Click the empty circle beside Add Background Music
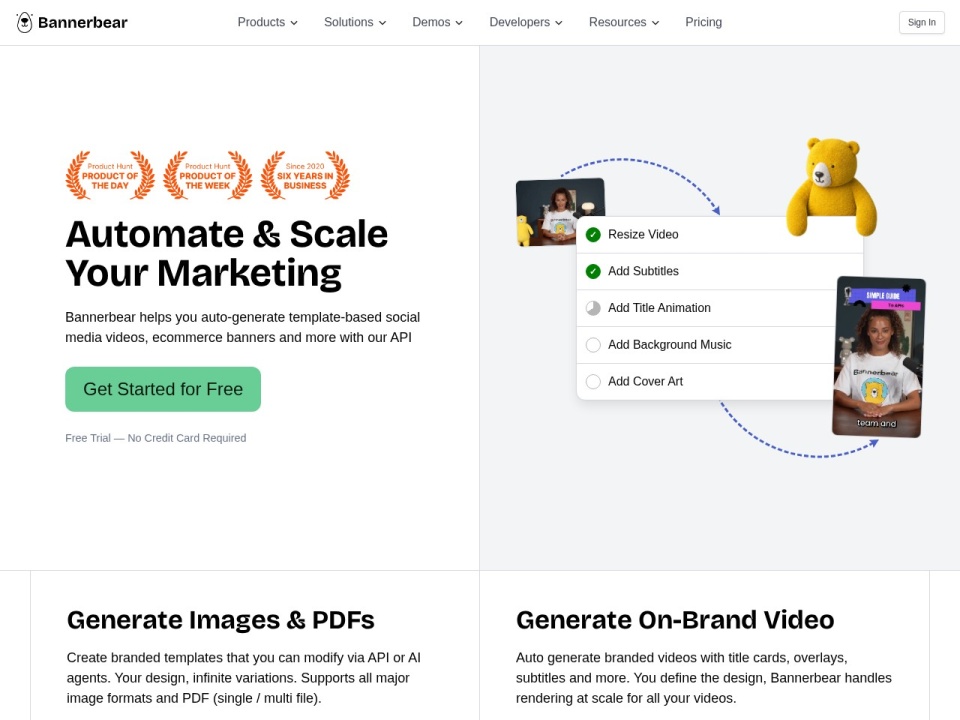This screenshot has width=960, height=720. (593, 345)
